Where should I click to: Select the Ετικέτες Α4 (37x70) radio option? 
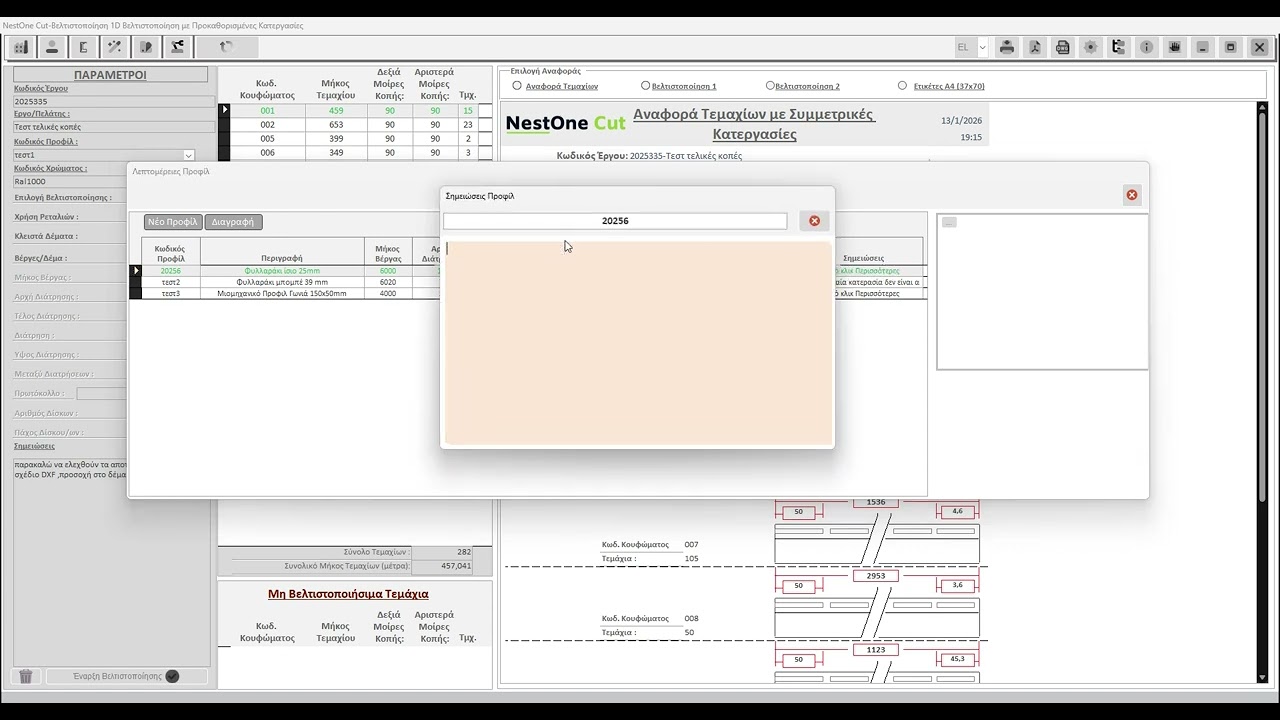point(902,86)
